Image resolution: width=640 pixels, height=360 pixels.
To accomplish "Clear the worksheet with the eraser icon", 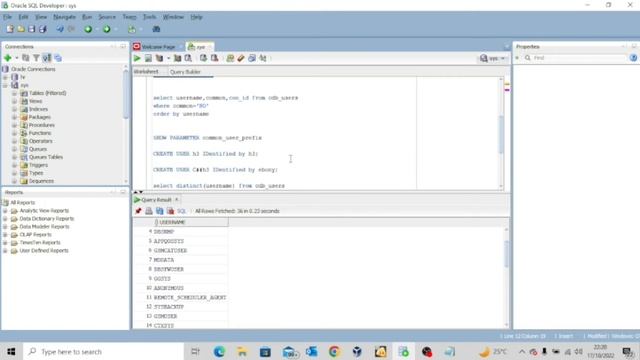I will point(241,58).
